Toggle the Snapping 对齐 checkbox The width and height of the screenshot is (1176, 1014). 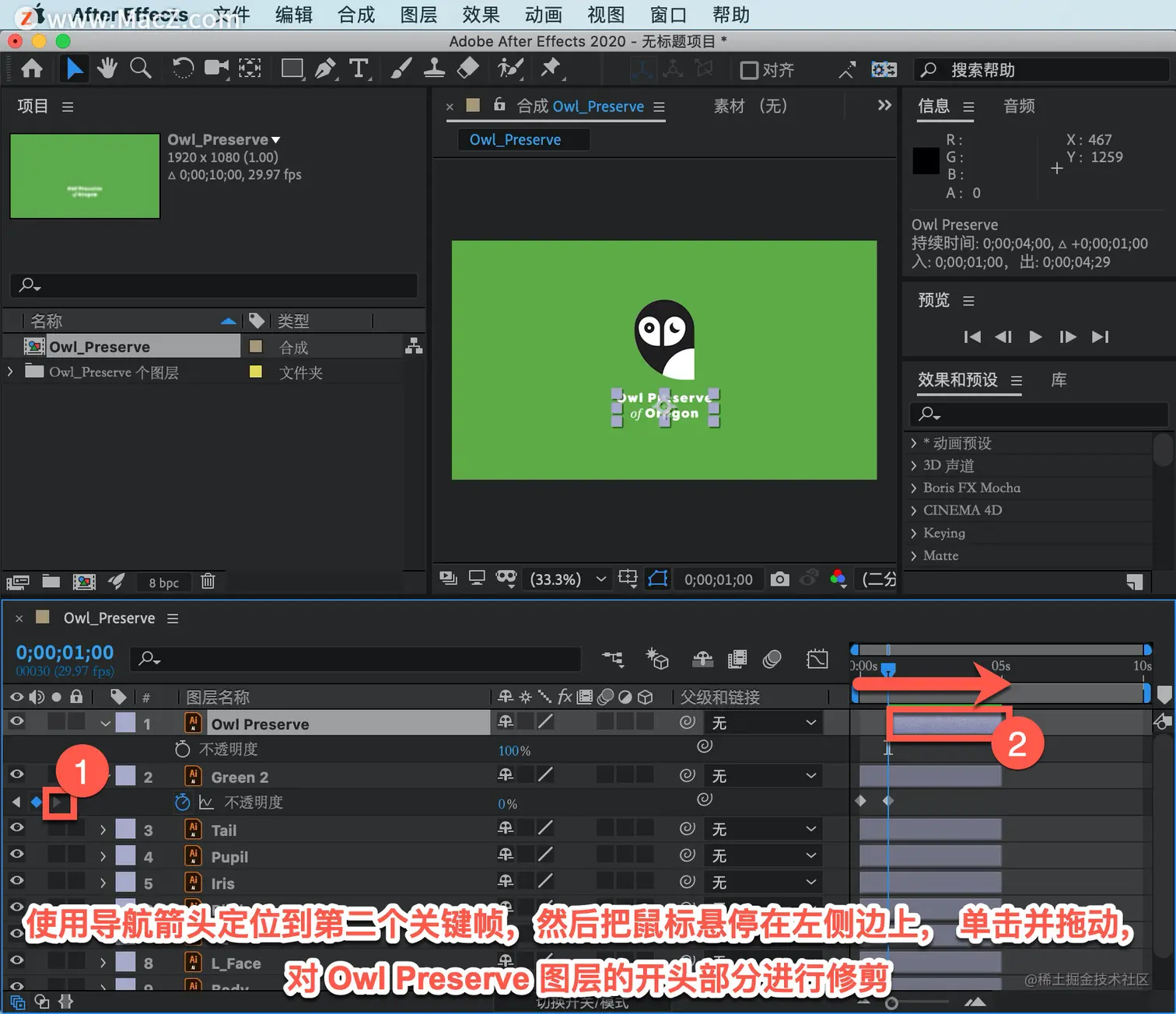point(749,70)
